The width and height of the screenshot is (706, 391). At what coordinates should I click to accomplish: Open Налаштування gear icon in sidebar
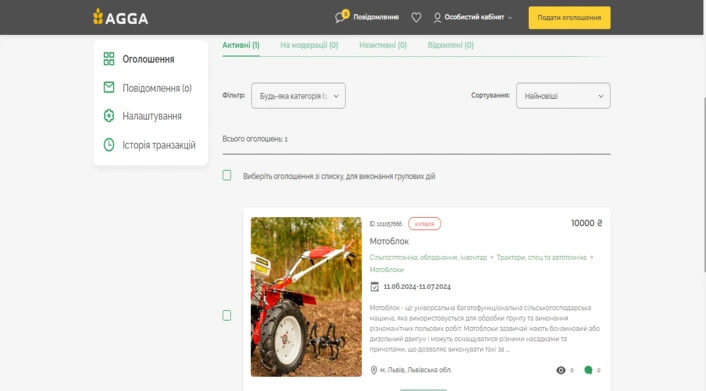[109, 116]
